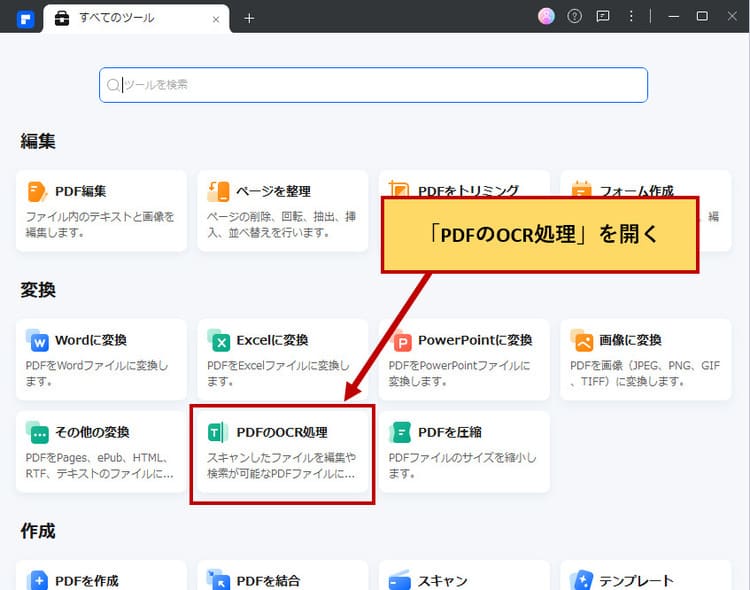This screenshot has height=590, width=750.
Task: Focus the ツールを検索 search field
Action: (x=373, y=85)
